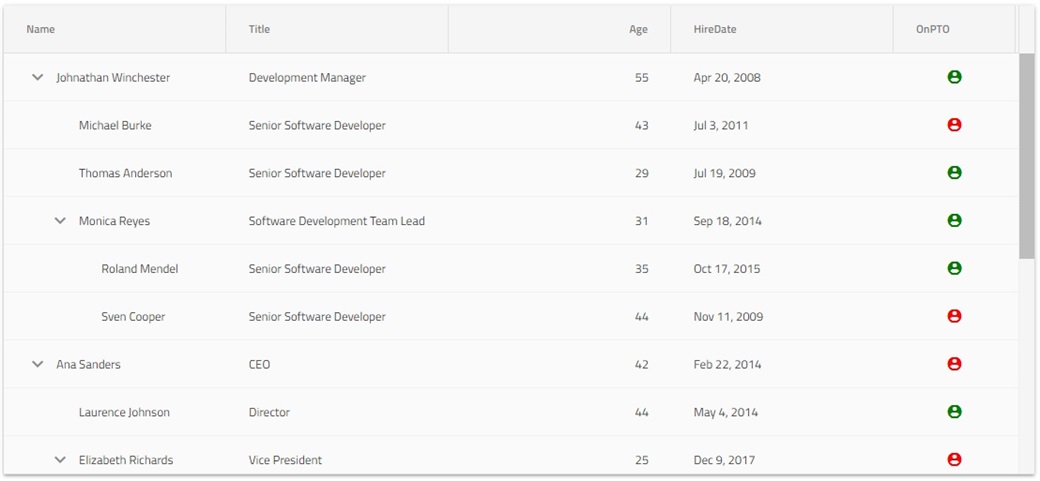Image resolution: width=1040 pixels, height=481 pixels.
Task: Sort by the Title column header
Action: [260, 29]
